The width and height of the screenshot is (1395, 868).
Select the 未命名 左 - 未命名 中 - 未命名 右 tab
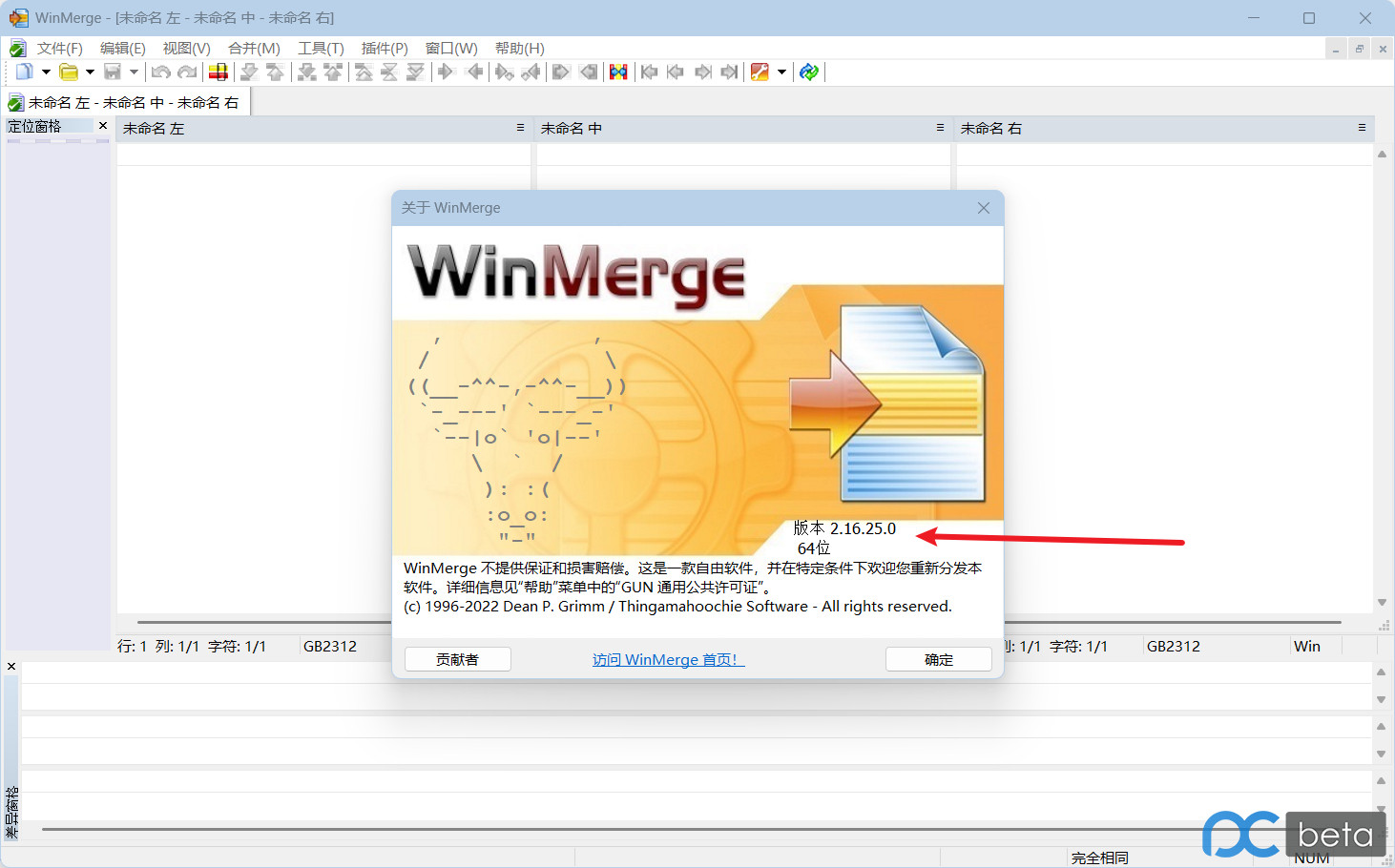pyautogui.click(x=128, y=102)
